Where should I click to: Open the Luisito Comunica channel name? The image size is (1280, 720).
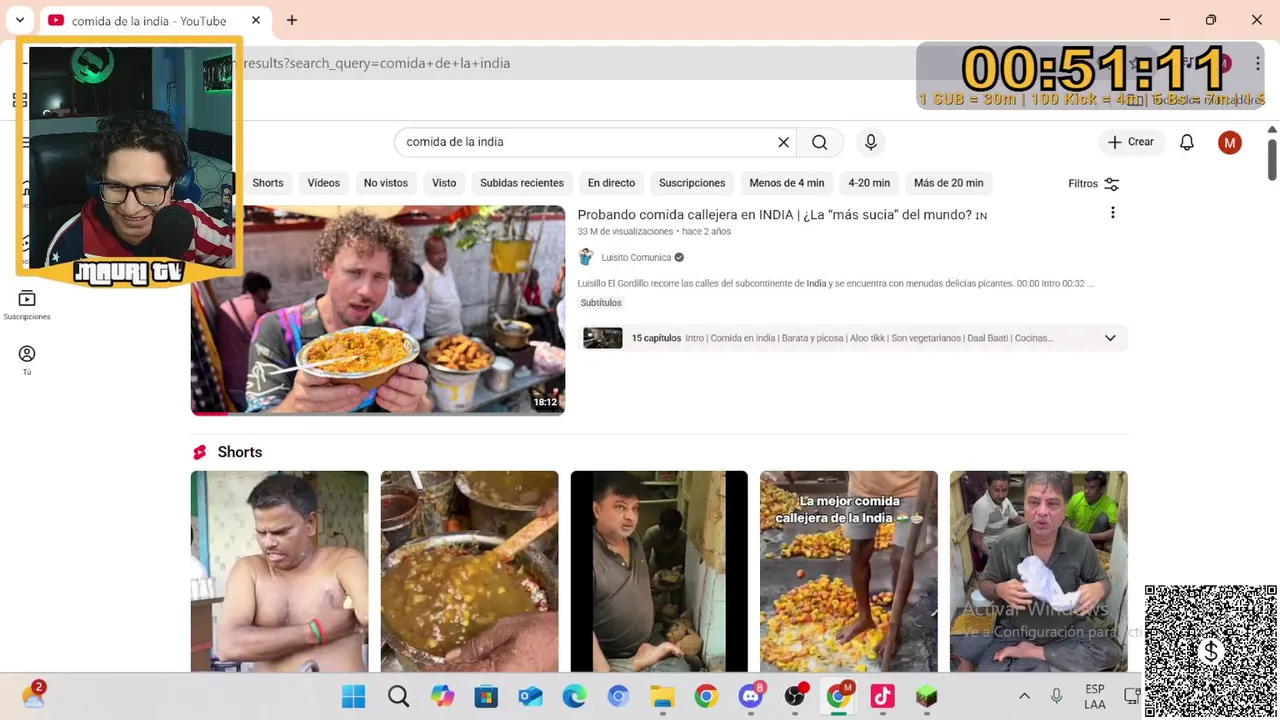[x=636, y=257]
